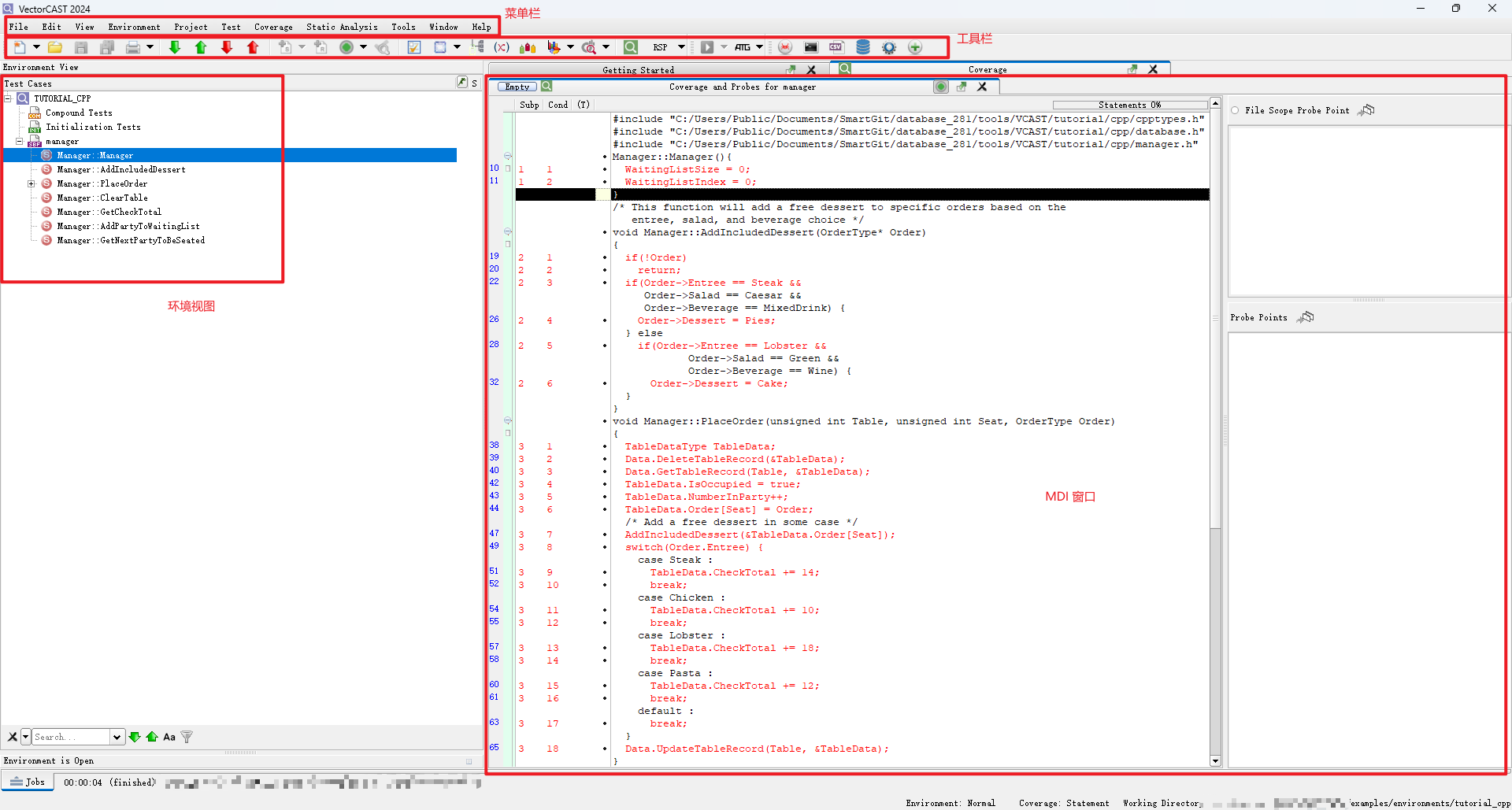Viewport: 1512px width, 810px height.
Task: Open the Tools menu
Action: [x=403, y=27]
